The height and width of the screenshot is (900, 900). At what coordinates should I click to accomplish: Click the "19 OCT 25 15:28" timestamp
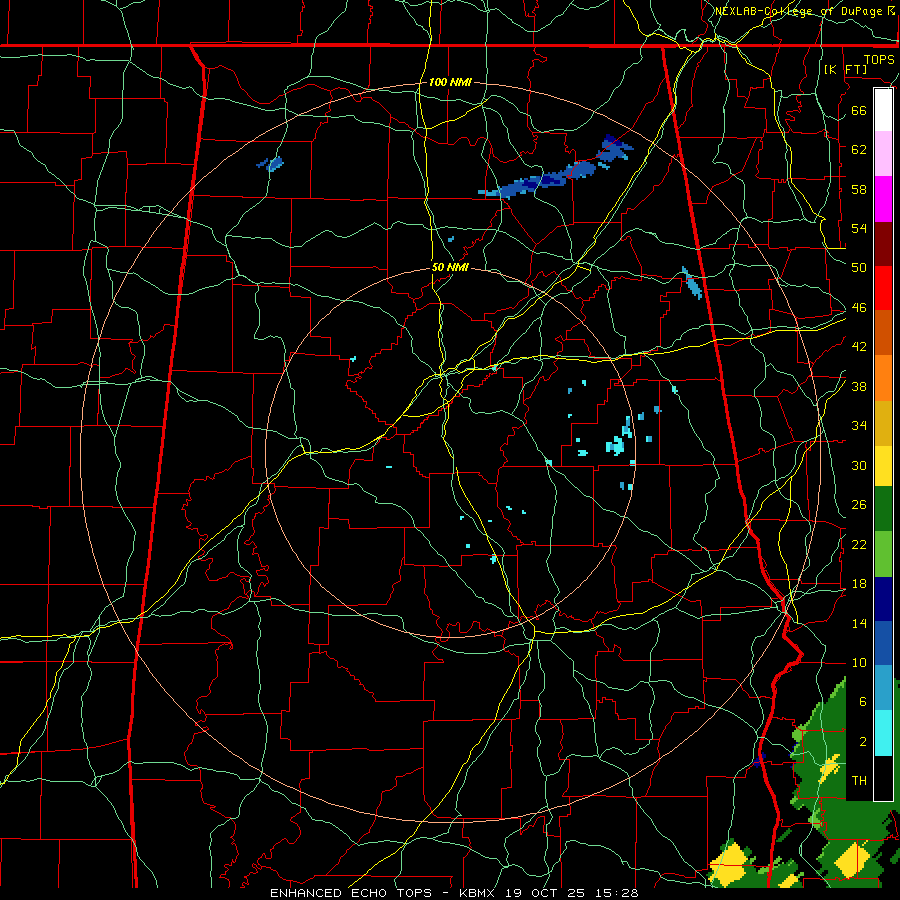571,893
